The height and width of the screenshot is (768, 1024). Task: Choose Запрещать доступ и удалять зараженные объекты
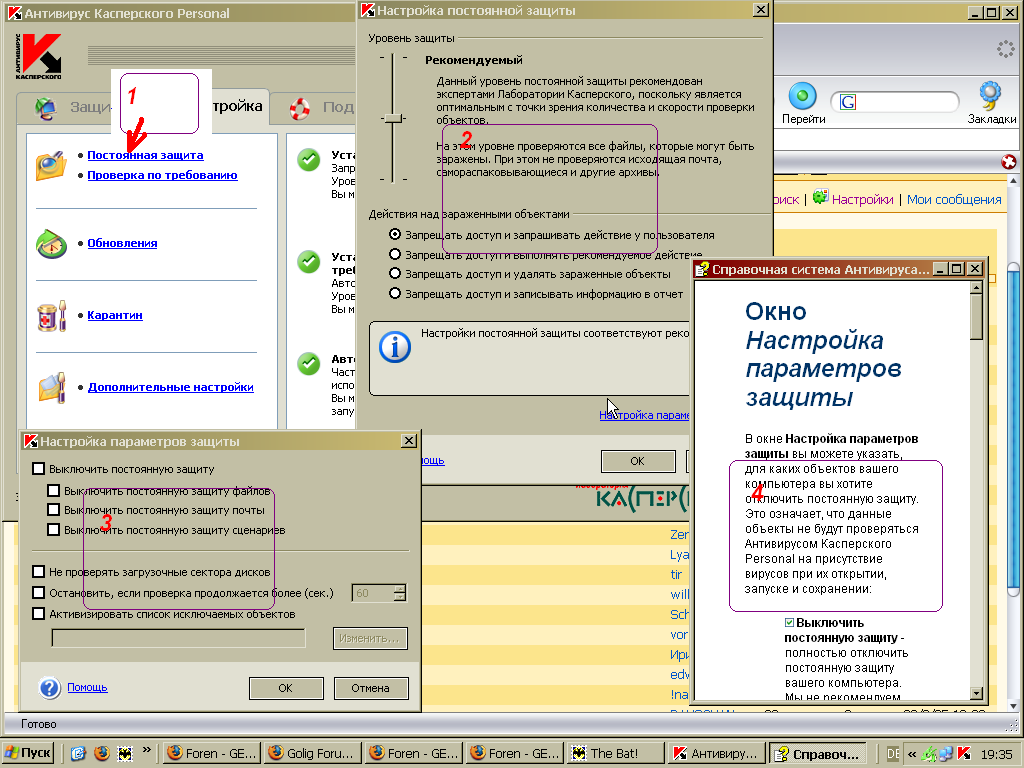click(394, 274)
